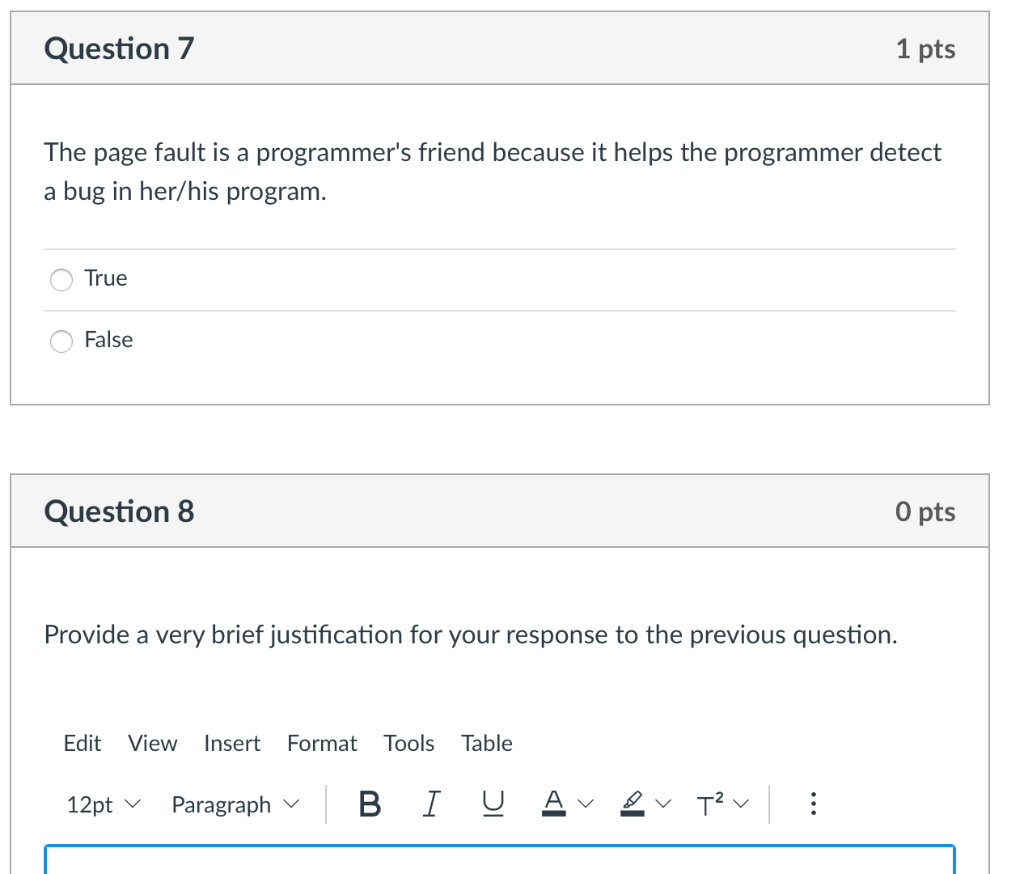Screen dimensions: 1024x874
Task: Expand the highlight color dropdown arrow
Action: [666, 805]
